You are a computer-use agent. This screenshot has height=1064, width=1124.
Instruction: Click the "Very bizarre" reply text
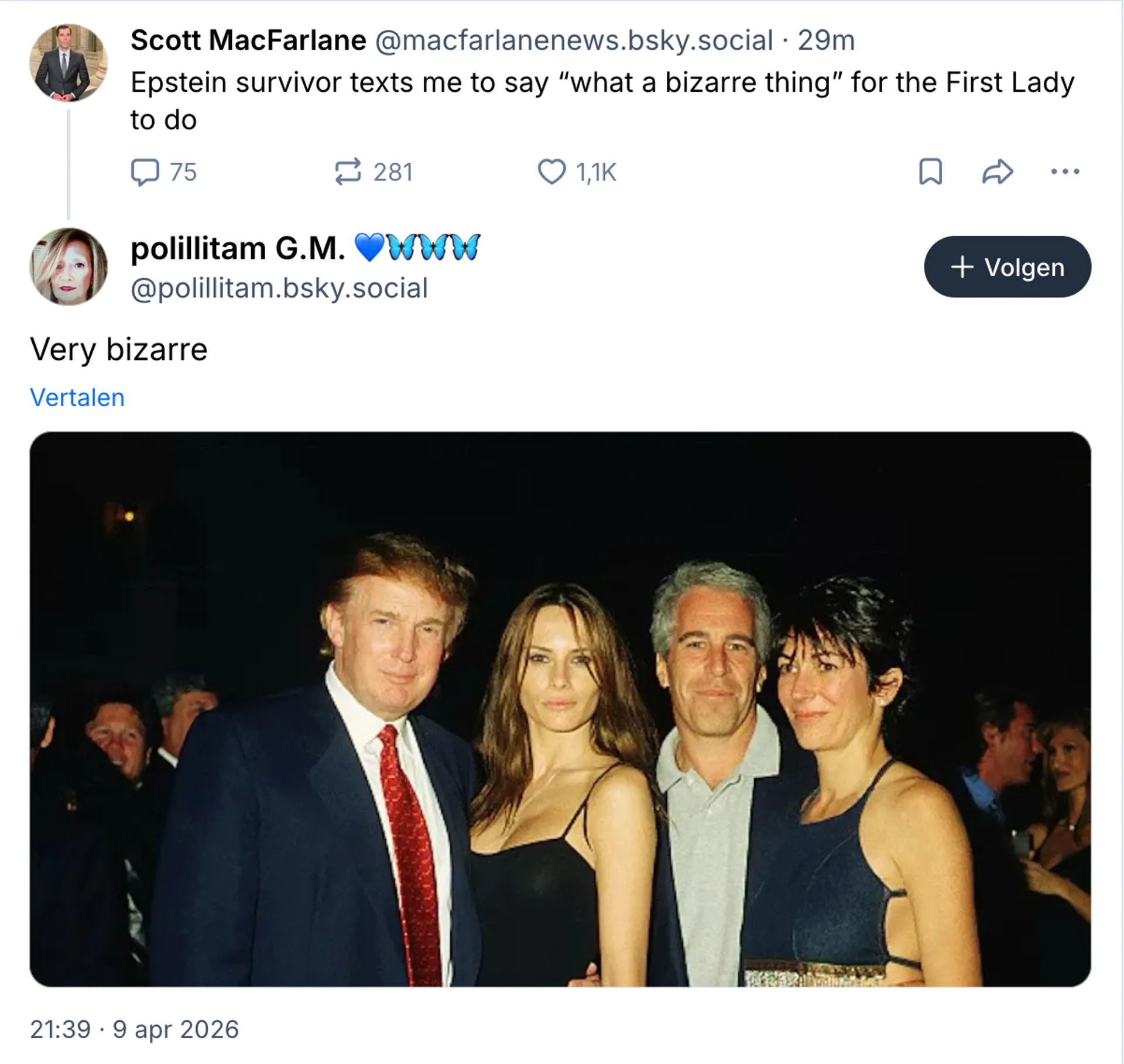[x=119, y=350]
